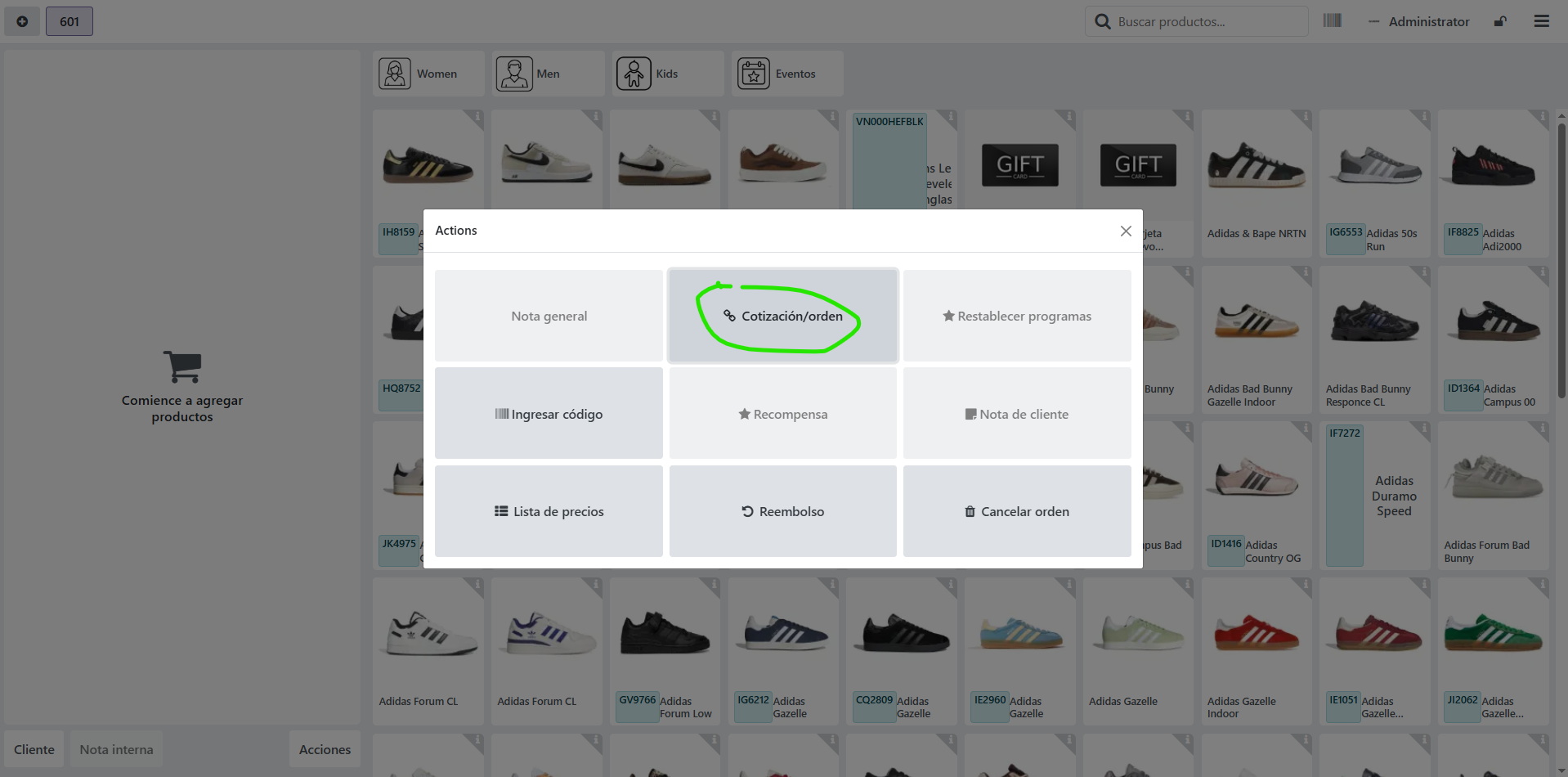The height and width of the screenshot is (777, 1568).
Task: Click the Nota interna button
Action: [116, 749]
